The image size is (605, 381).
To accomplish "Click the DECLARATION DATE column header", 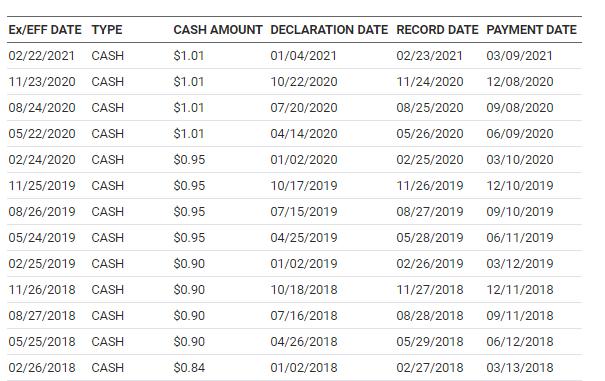I will [x=329, y=30].
